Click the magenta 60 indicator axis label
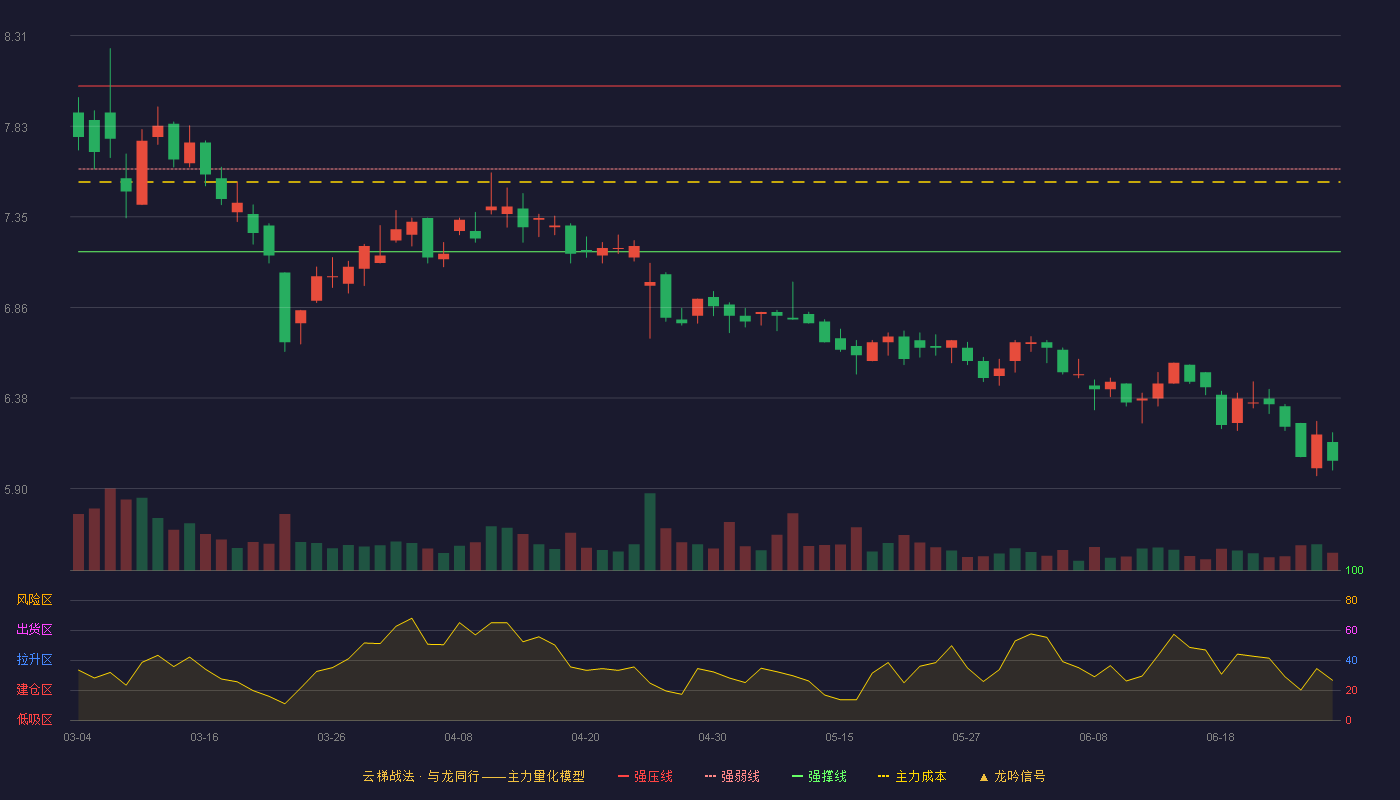This screenshot has height=800, width=1400. pyautogui.click(x=1351, y=630)
